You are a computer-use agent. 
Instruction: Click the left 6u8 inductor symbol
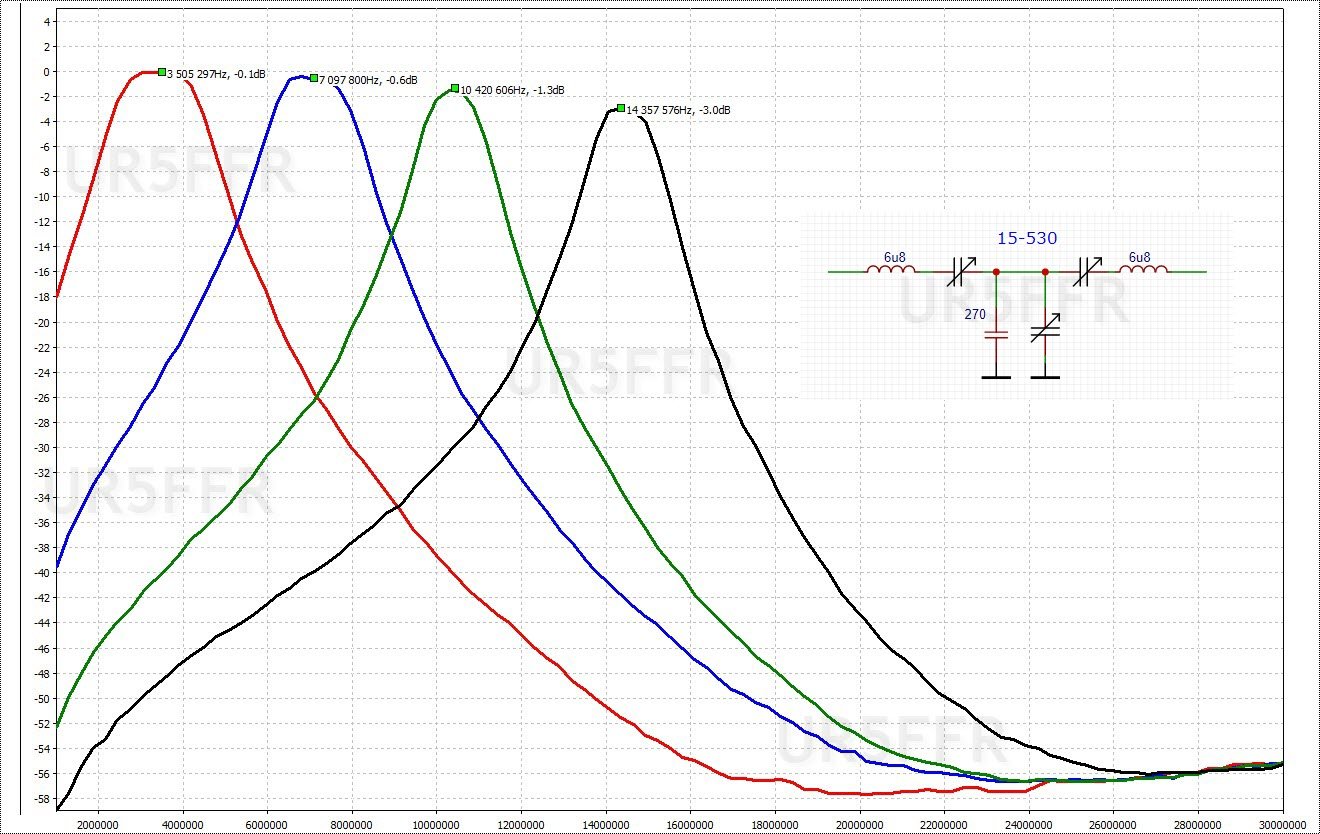pos(890,269)
